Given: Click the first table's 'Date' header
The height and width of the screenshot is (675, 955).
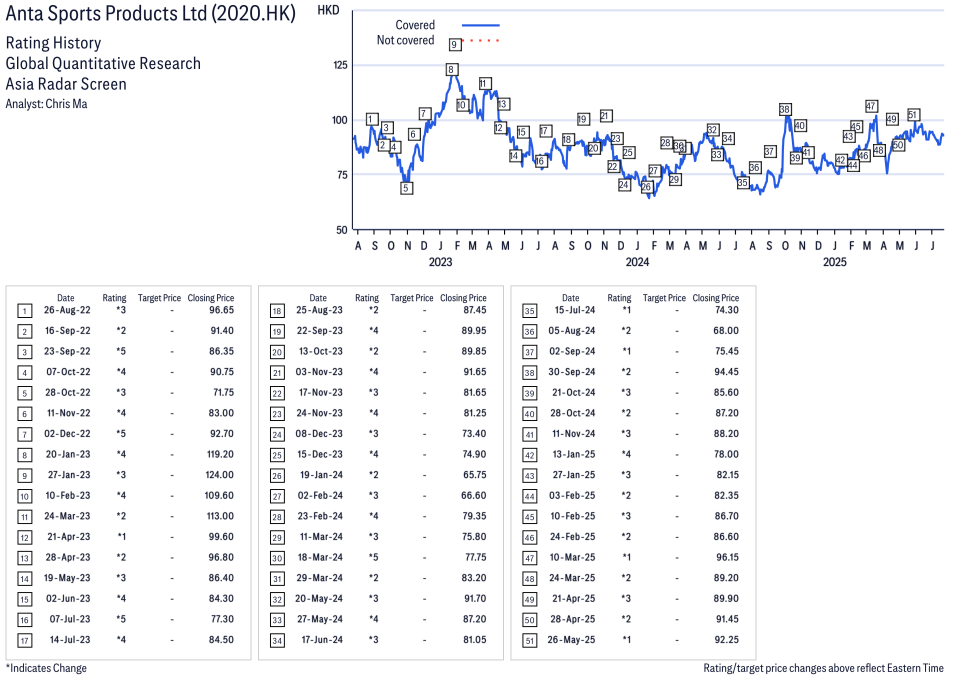Looking at the screenshot, I should point(66,298).
